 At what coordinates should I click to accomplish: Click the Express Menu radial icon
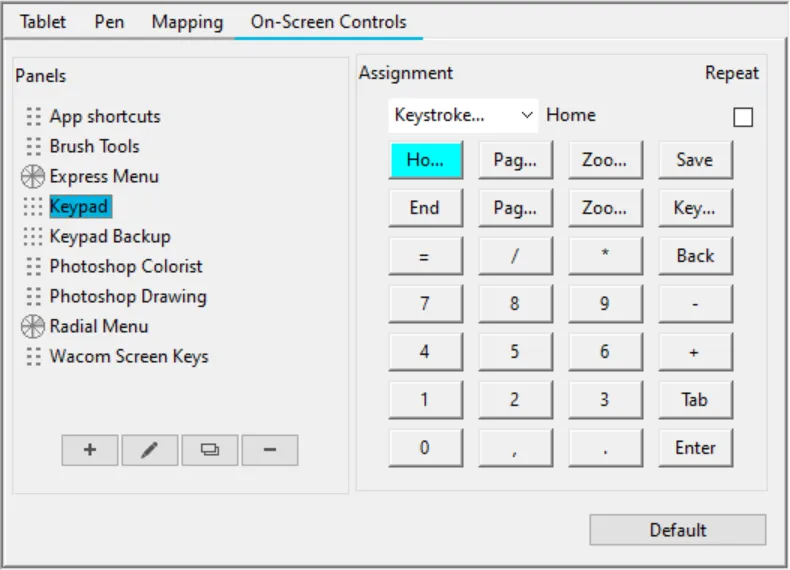tap(33, 177)
